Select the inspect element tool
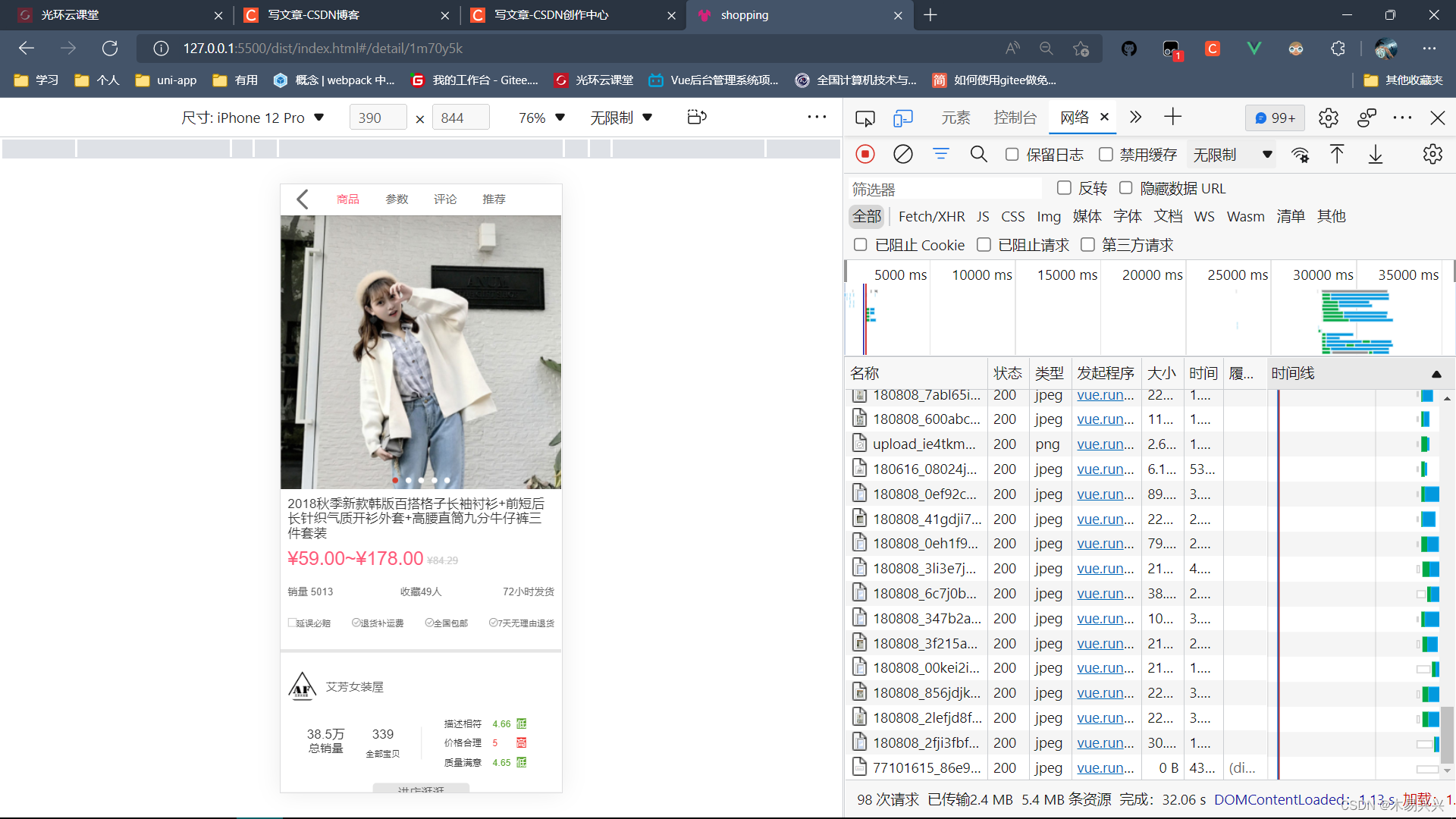Image resolution: width=1456 pixels, height=819 pixels. pos(864,118)
